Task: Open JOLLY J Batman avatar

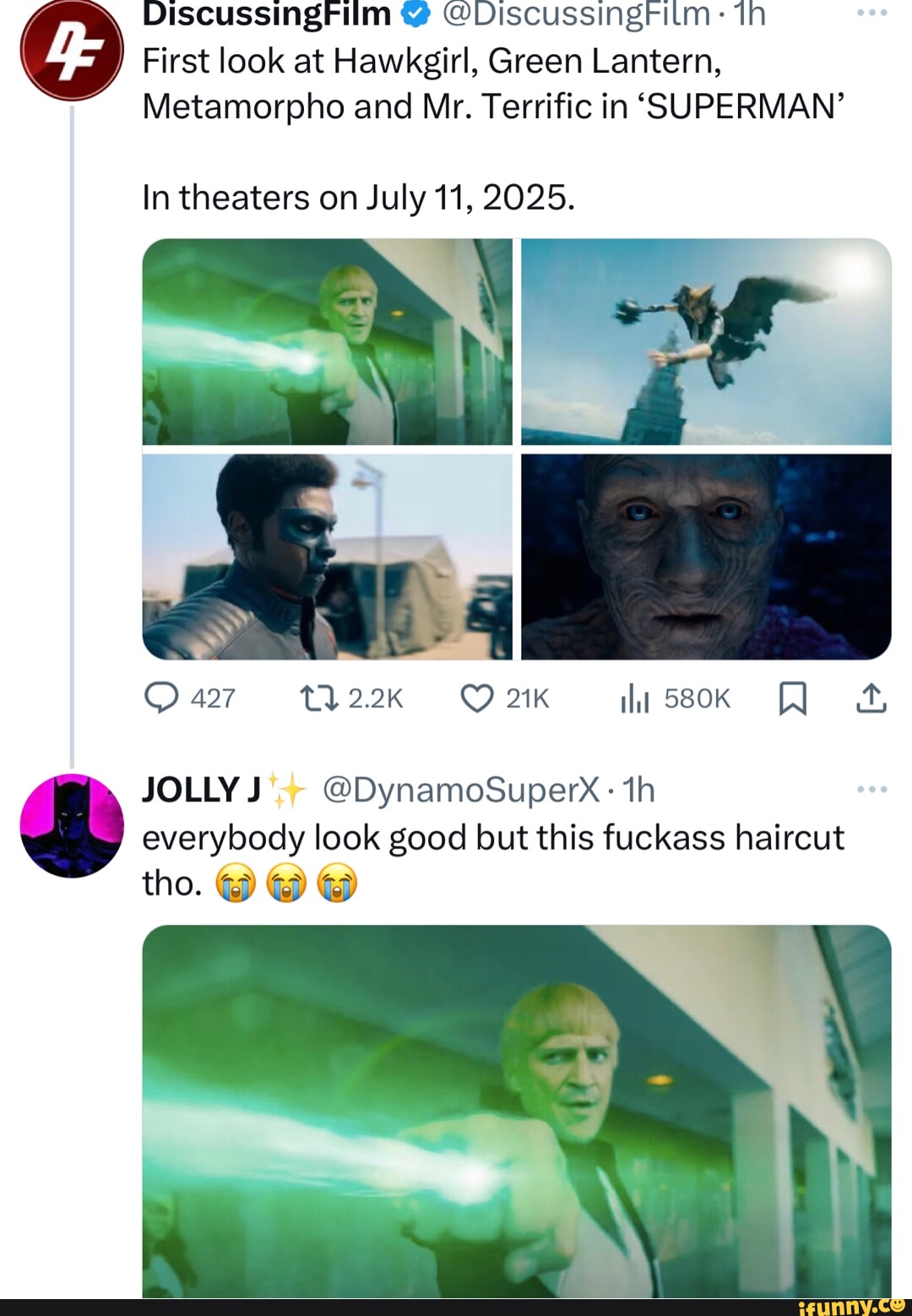Action: point(72,825)
